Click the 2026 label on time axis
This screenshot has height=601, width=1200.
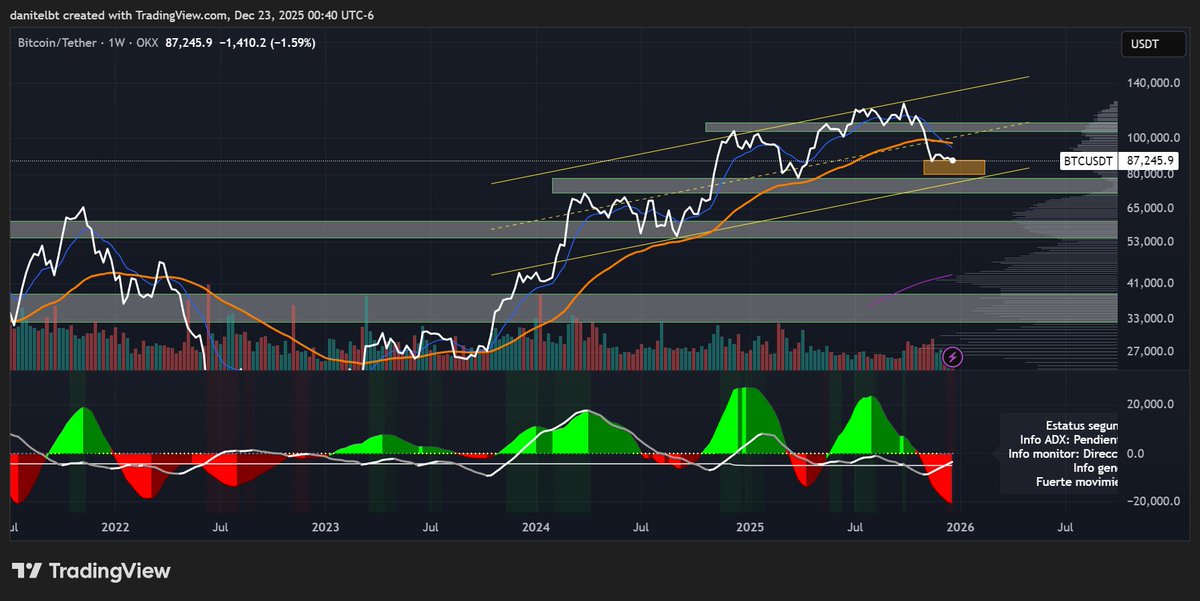[x=959, y=526]
